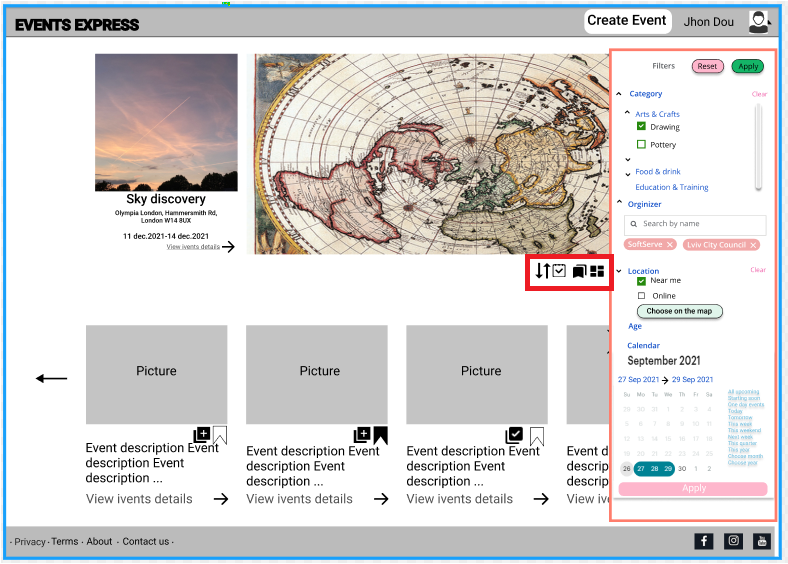Focus the Search by name field

point(695,224)
